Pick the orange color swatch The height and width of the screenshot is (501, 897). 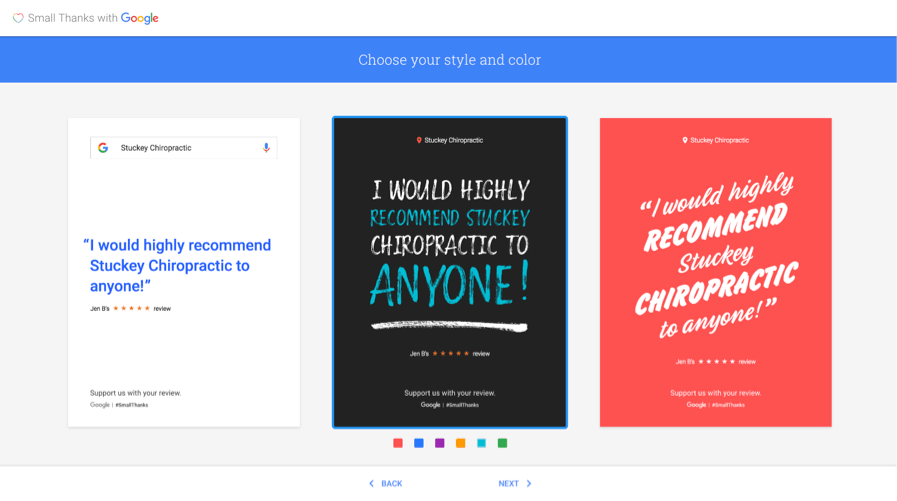click(x=461, y=443)
